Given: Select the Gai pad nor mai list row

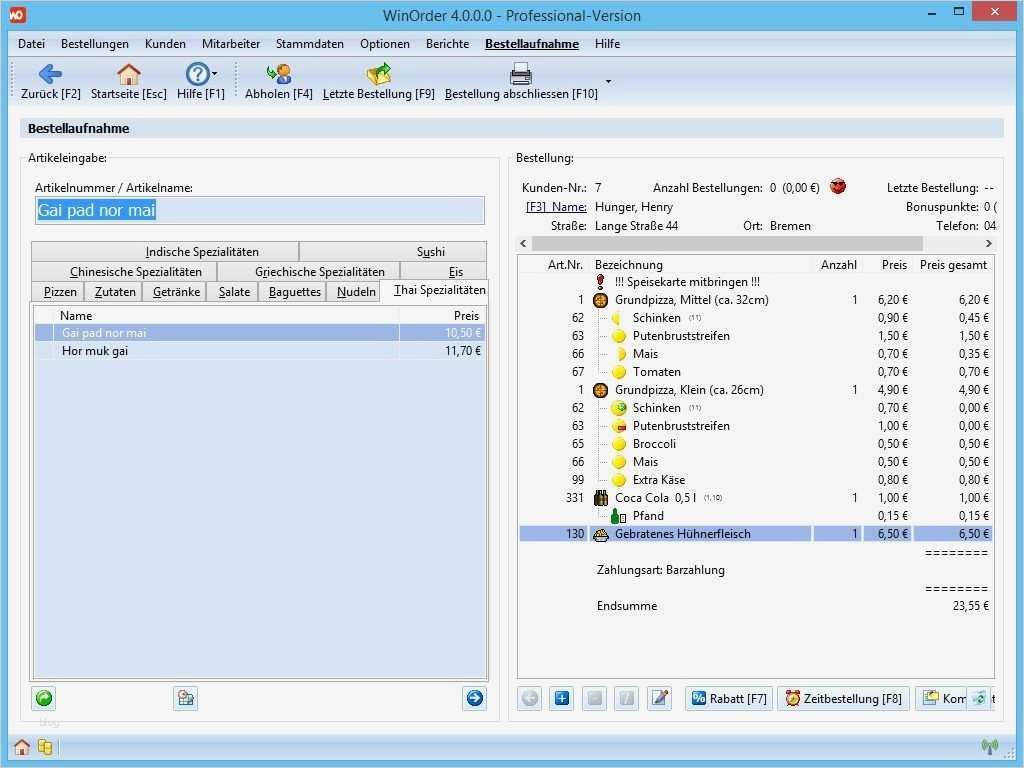Looking at the screenshot, I should point(259,333).
